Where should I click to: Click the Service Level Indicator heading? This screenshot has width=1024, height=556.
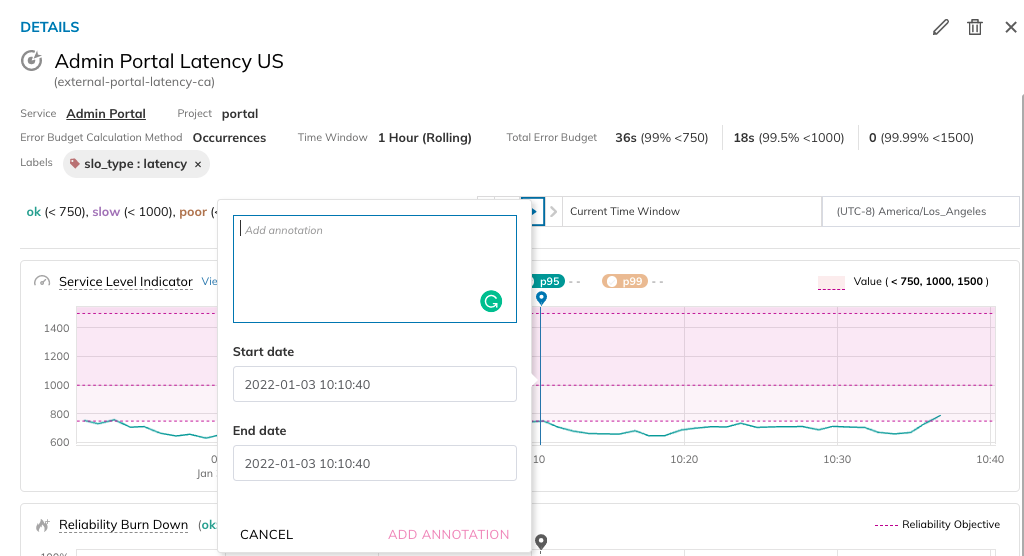(126, 282)
